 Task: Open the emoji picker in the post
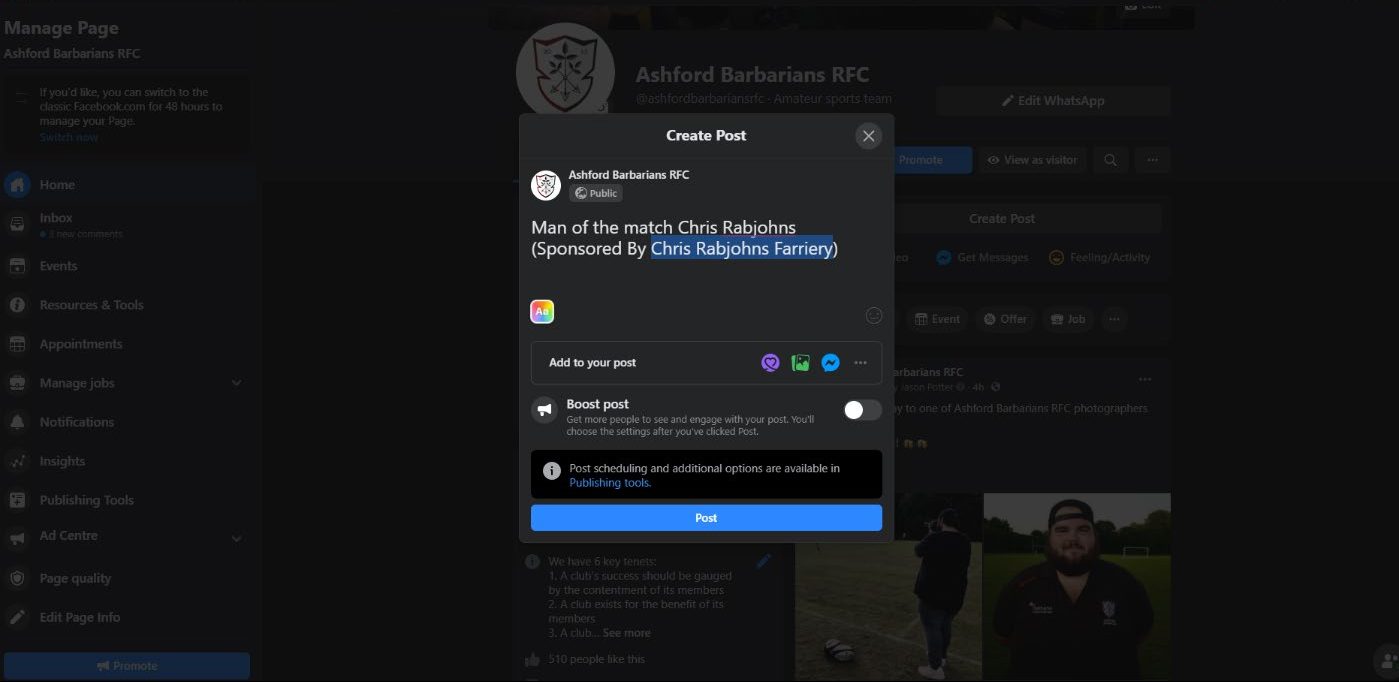[873, 315]
